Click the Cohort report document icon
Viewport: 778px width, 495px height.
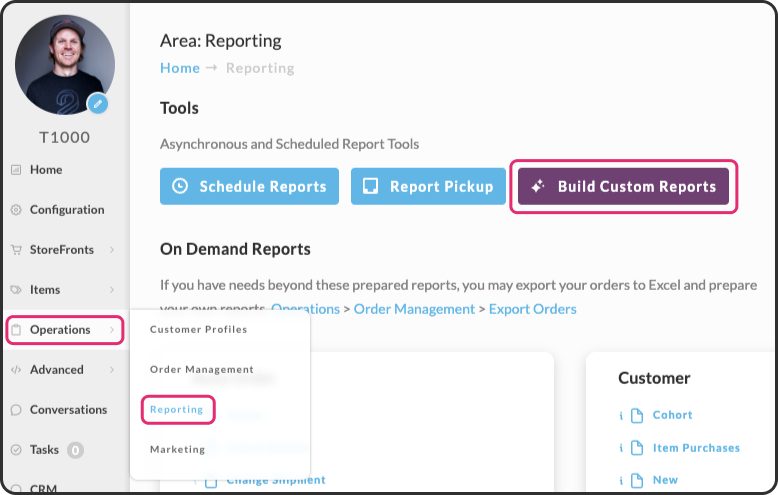point(637,415)
